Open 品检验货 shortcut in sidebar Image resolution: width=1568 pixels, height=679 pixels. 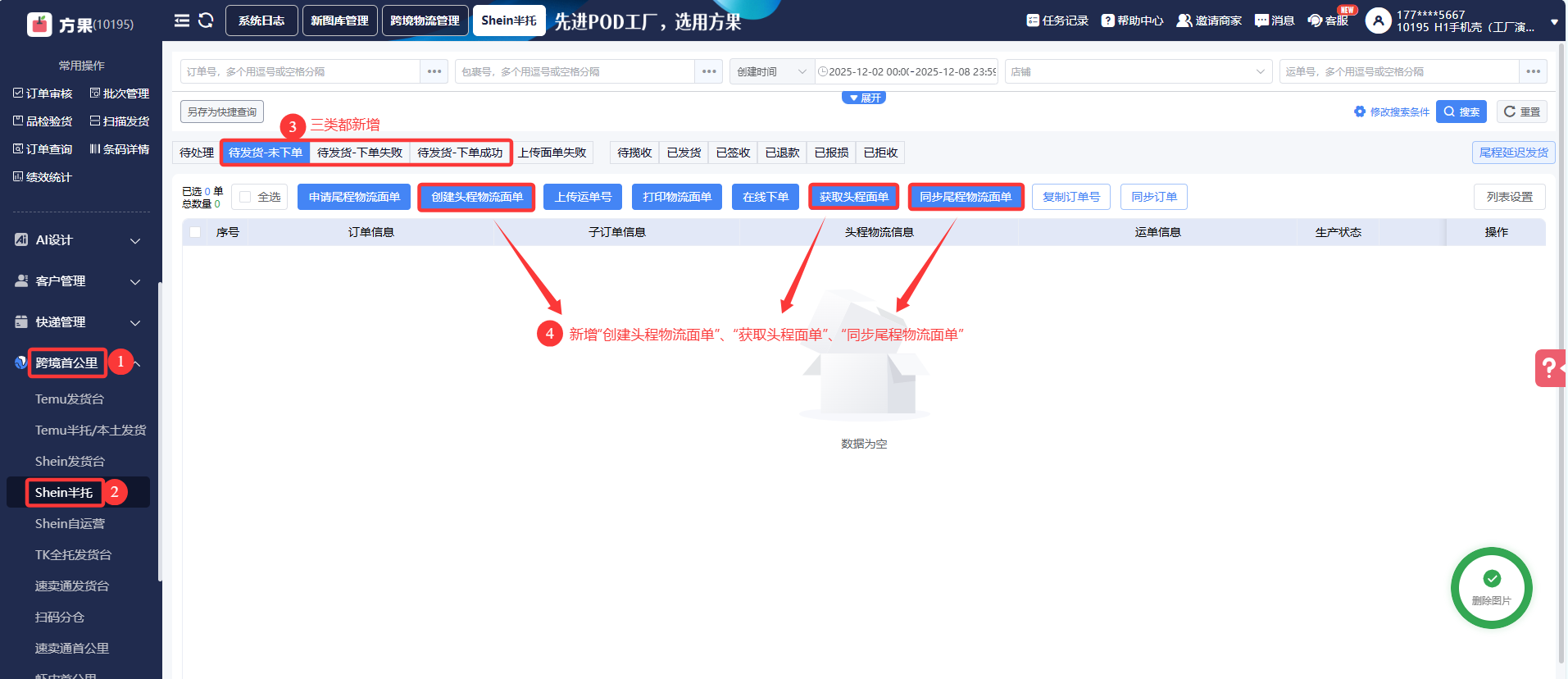(43, 121)
